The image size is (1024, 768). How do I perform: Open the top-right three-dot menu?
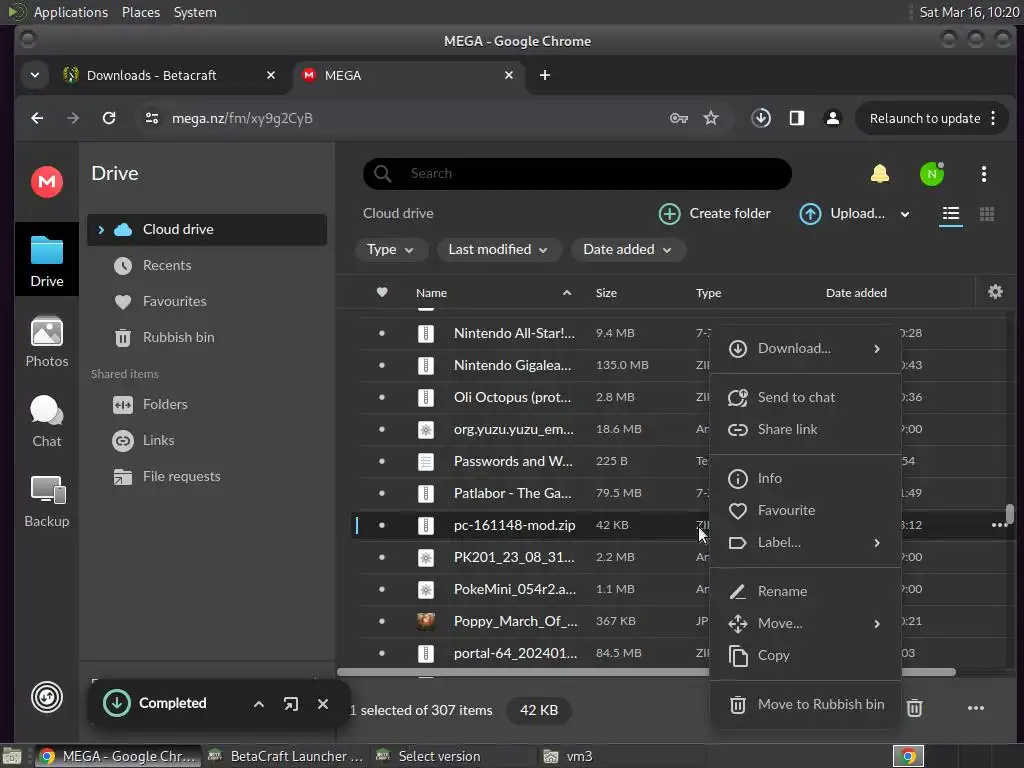pos(984,174)
